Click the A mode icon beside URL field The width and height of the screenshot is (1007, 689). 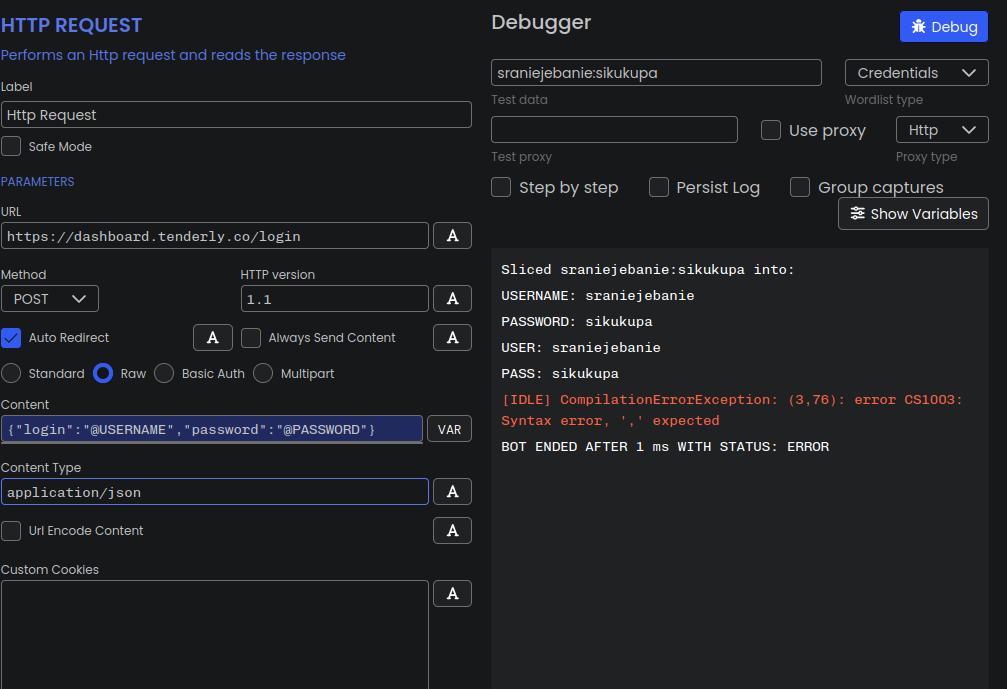(x=452, y=236)
